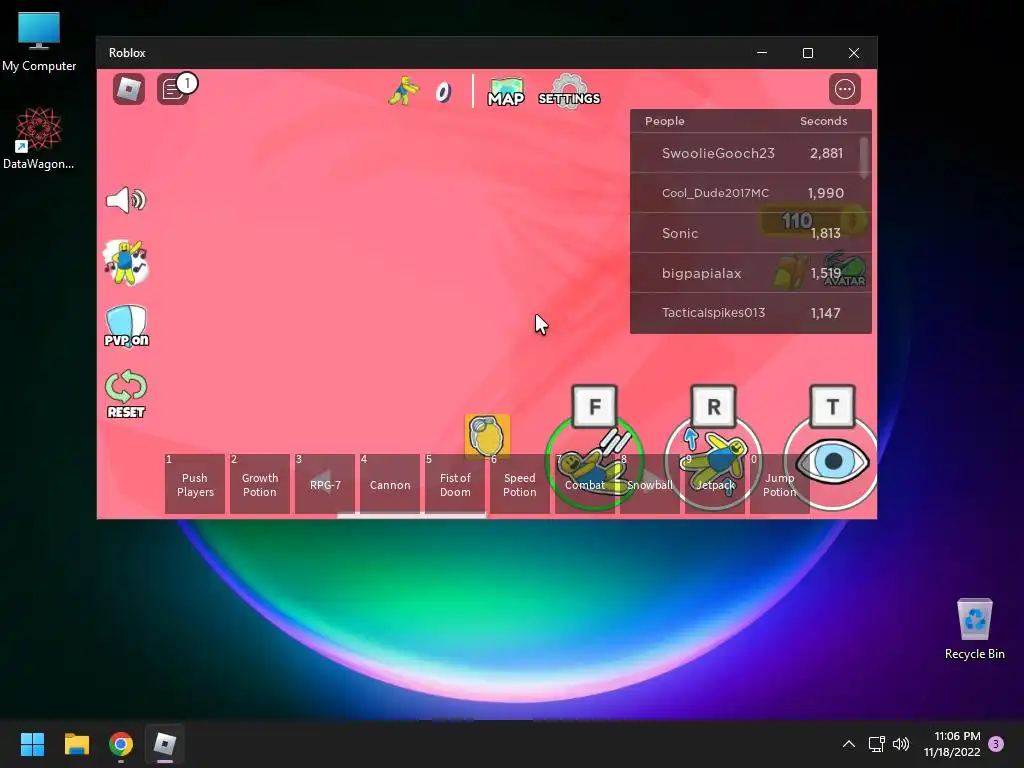Close the Roblox window
Image resolution: width=1024 pixels, height=768 pixels.
click(x=854, y=53)
